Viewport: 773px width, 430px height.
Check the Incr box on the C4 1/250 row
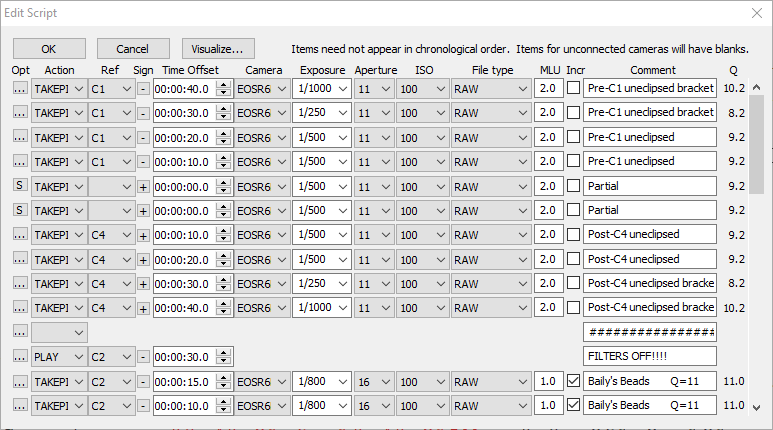tap(573, 283)
